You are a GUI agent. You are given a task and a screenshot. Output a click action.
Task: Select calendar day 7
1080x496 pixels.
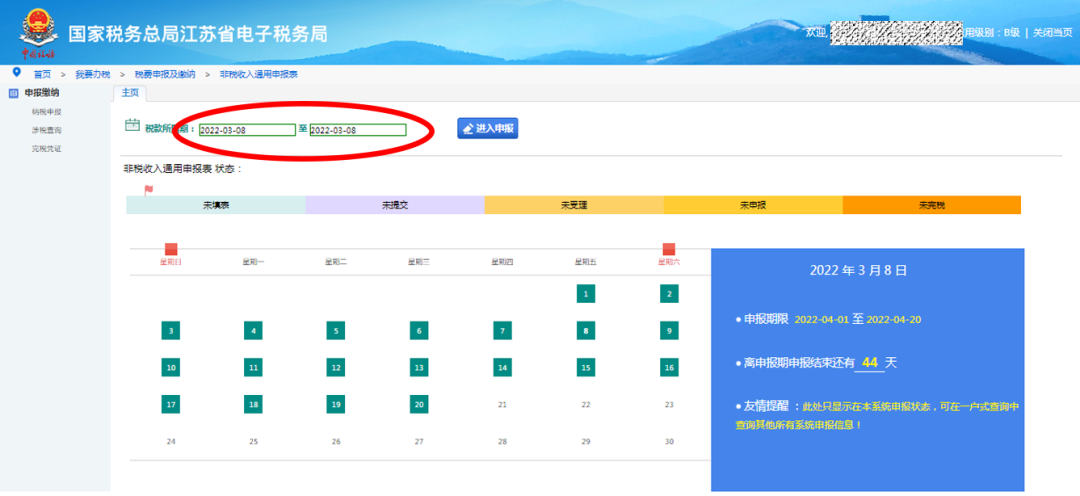coord(503,331)
